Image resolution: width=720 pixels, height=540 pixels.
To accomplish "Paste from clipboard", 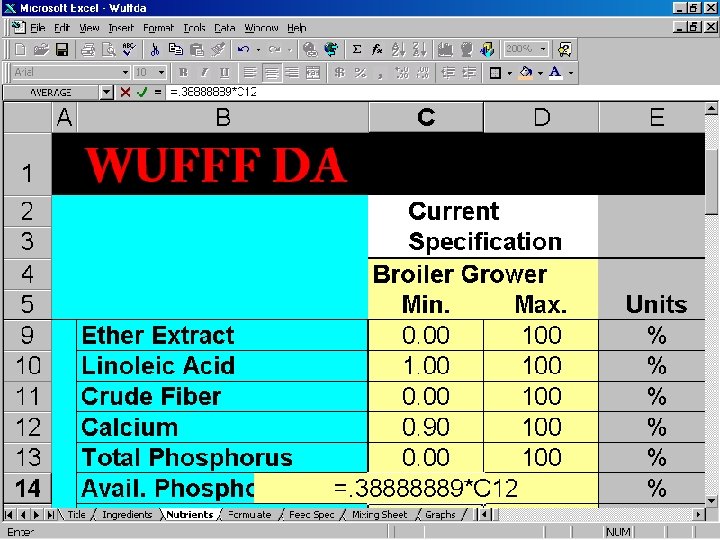I will [x=197, y=49].
